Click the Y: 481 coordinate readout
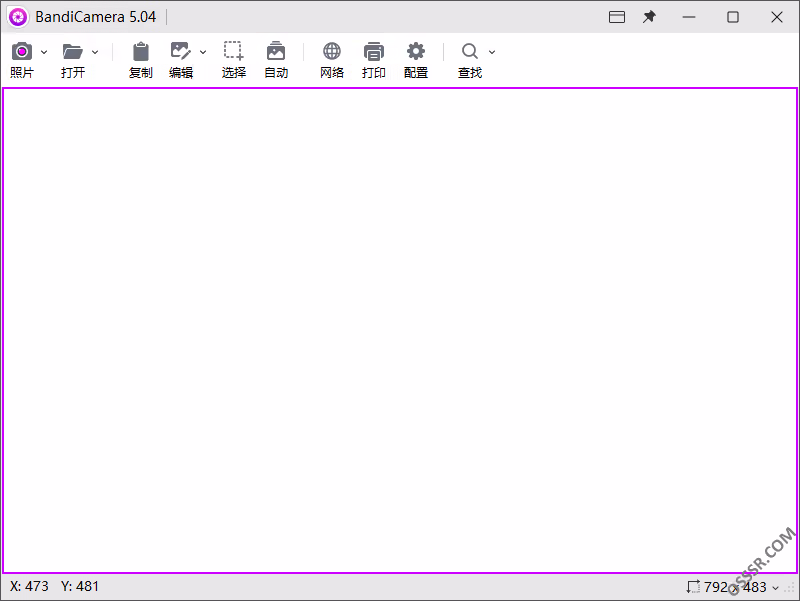Screen dimensions: 800x601 coord(80,586)
